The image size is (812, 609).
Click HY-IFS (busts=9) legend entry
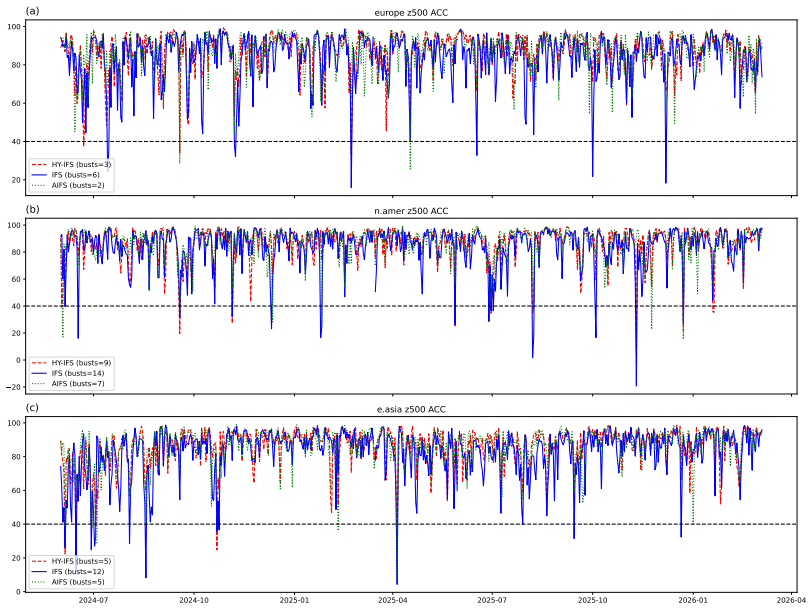click(x=71, y=362)
